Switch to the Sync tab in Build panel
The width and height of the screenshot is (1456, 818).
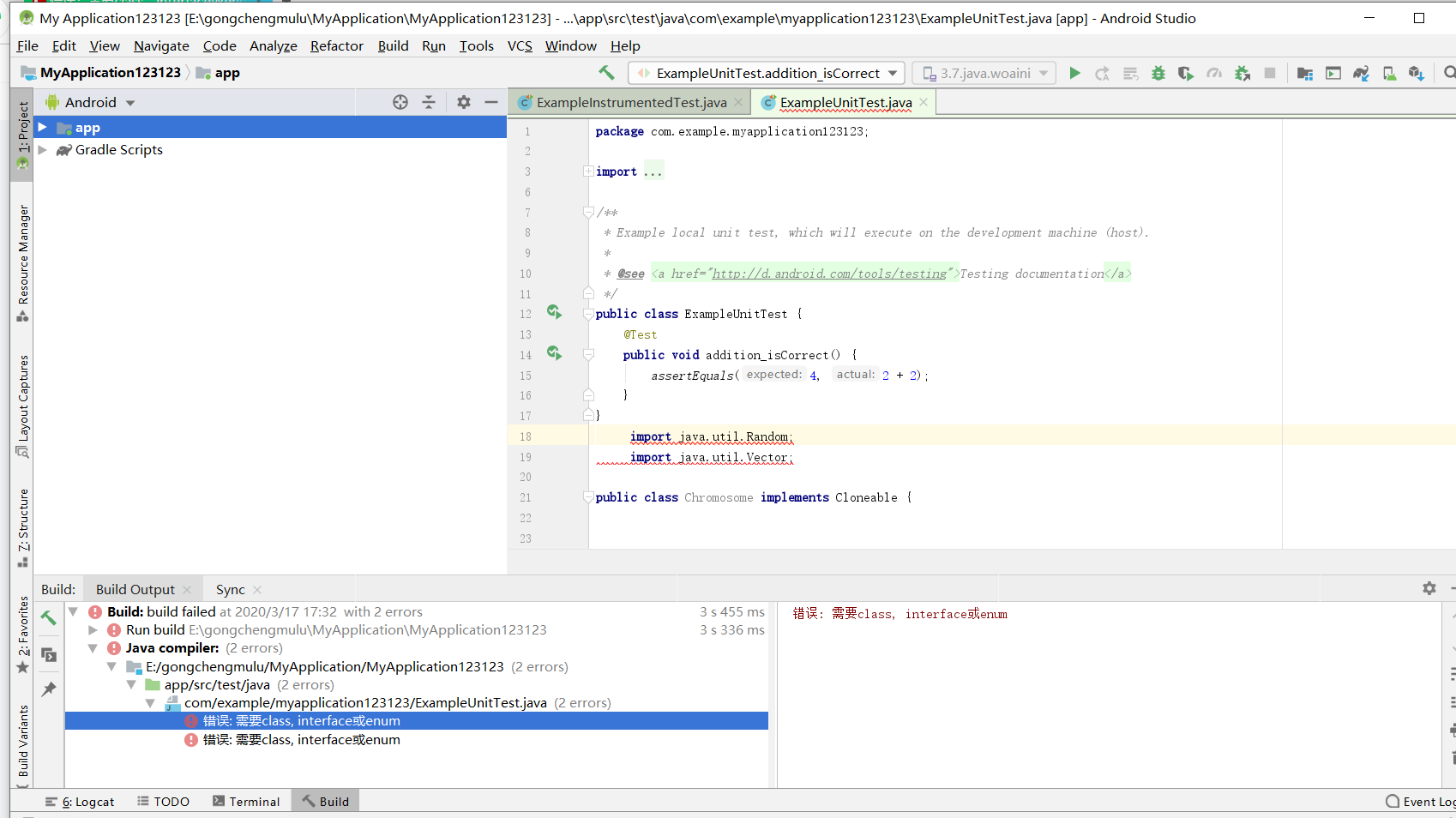tap(230, 589)
